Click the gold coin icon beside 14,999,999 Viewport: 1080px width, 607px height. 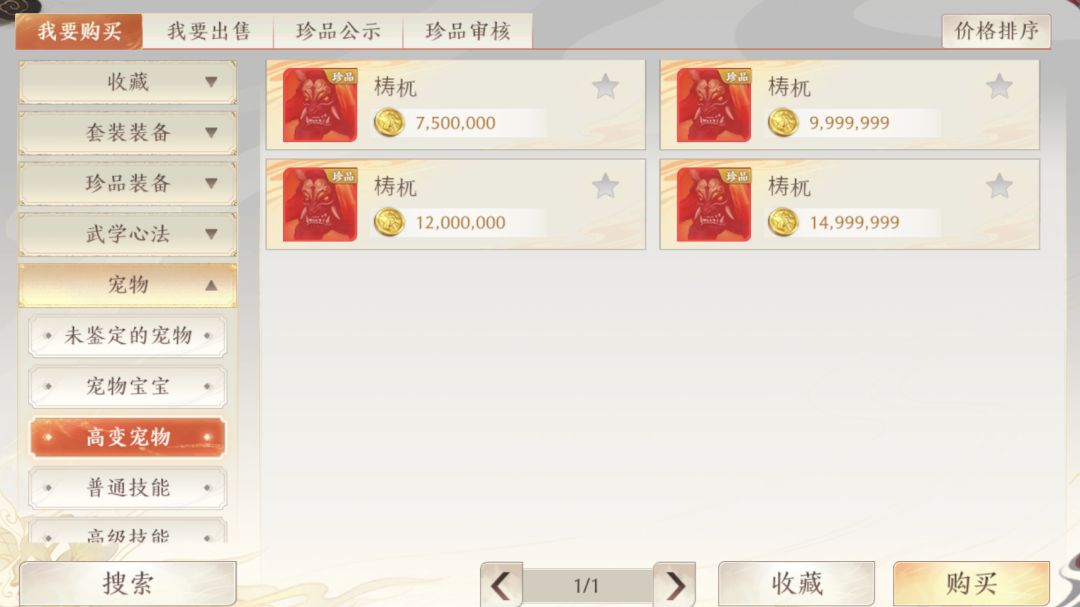[x=783, y=223]
